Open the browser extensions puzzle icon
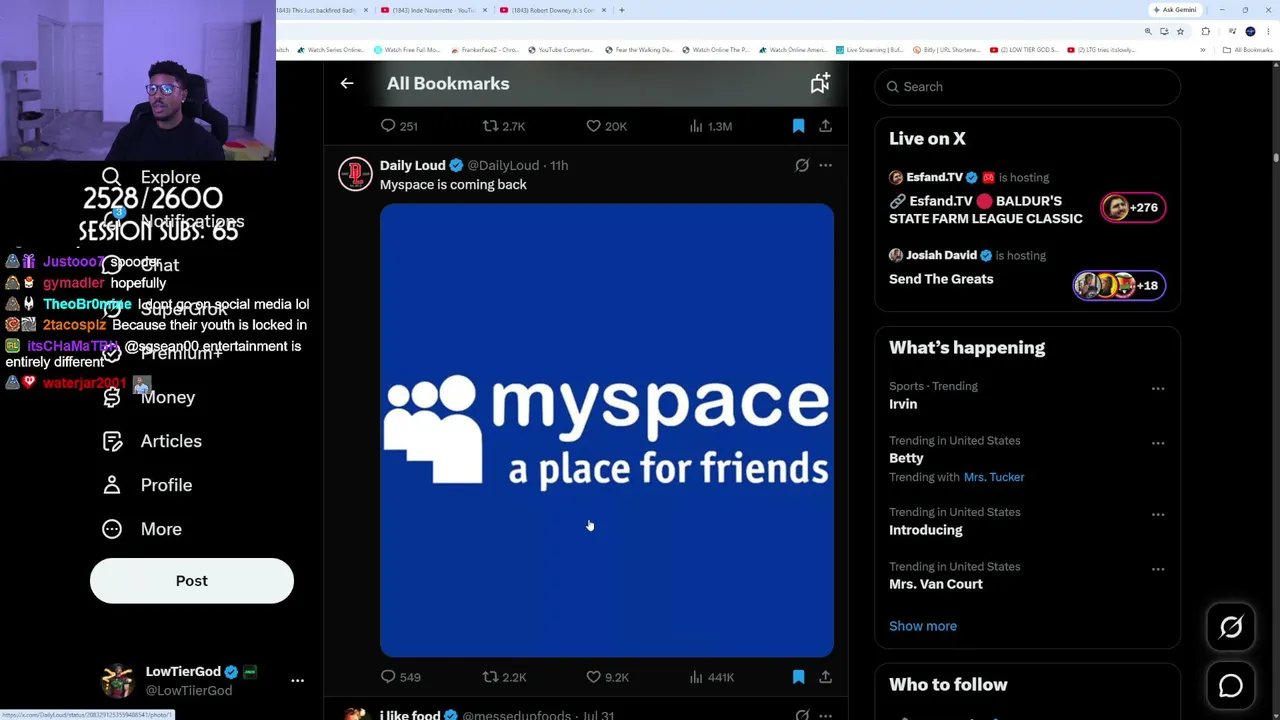Image resolution: width=1280 pixels, height=720 pixels. (x=1206, y=31)
